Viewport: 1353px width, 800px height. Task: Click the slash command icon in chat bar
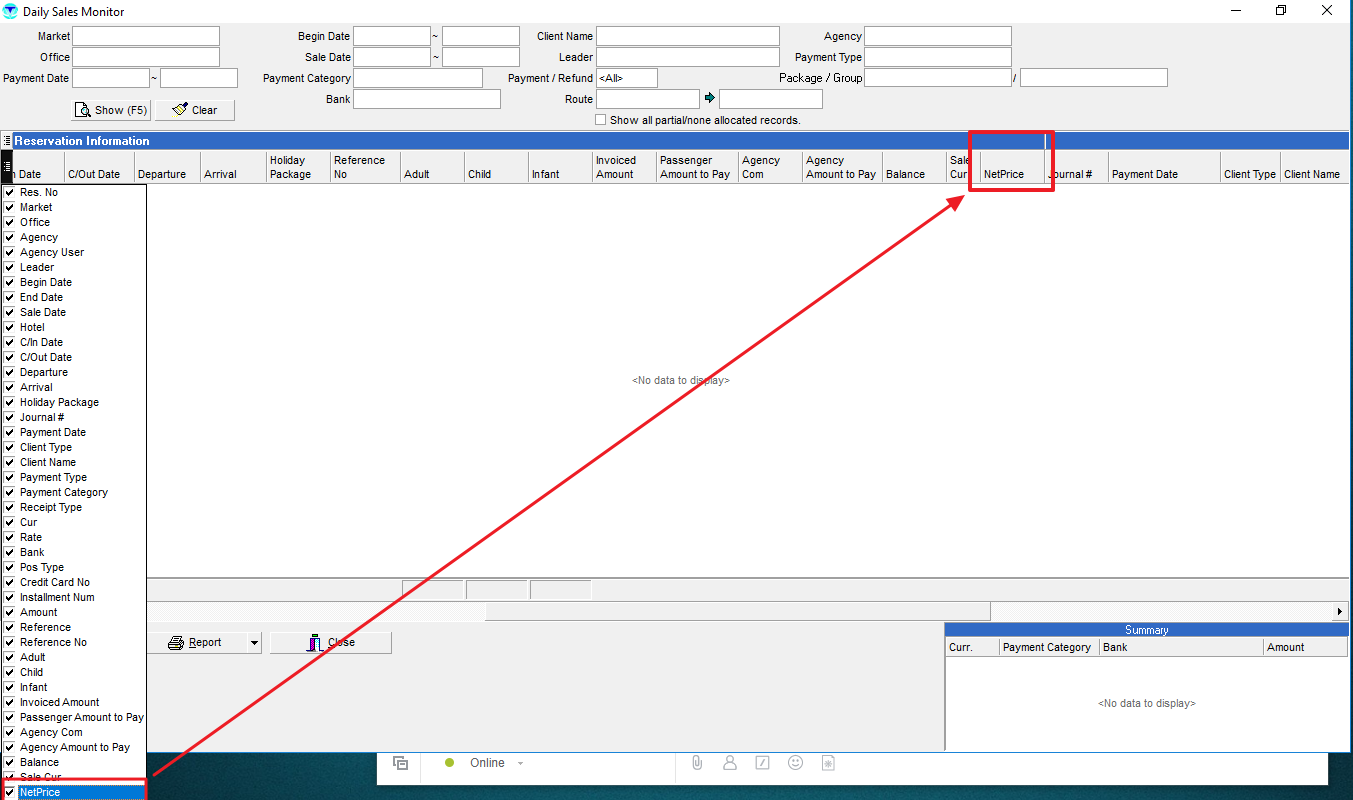tap(762, 762)
